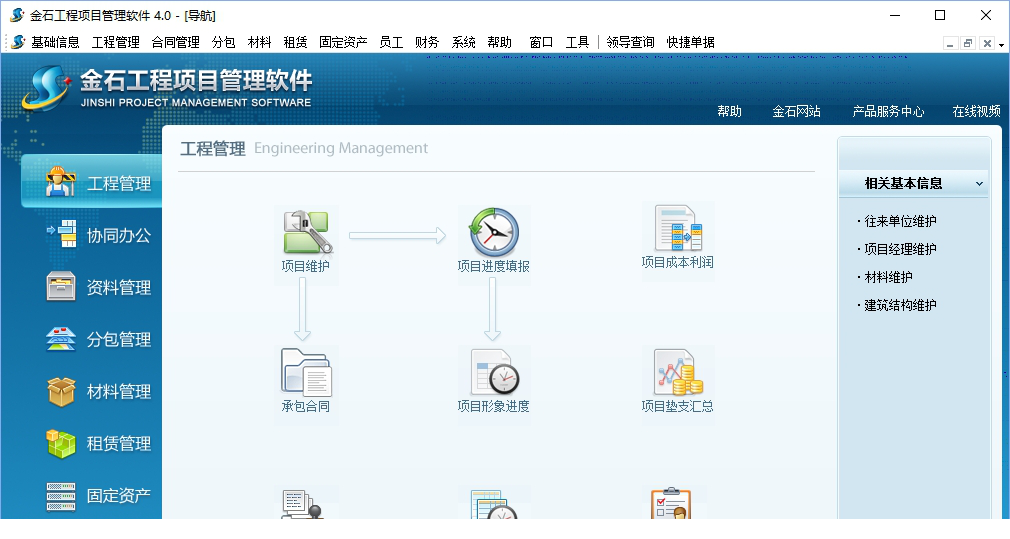This screenshot has height=539, width=1010.
Task: Visit the 金石网站 link
Action: coord(796,111)
